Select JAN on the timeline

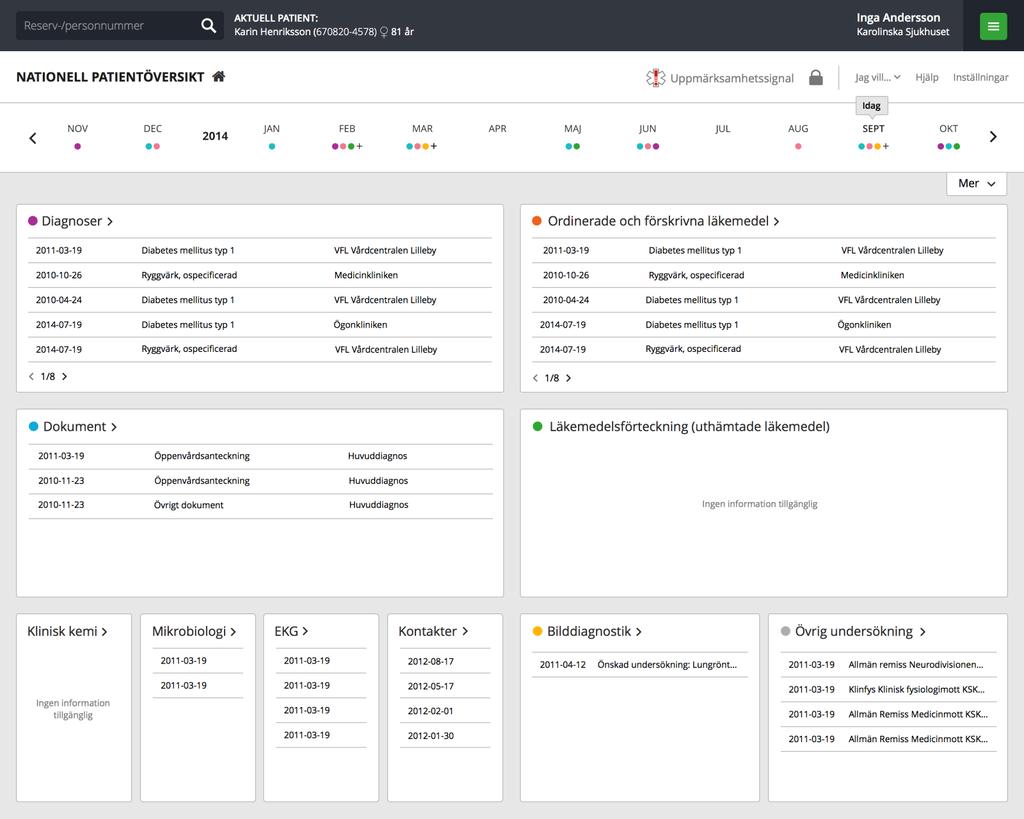pos(272,129)
